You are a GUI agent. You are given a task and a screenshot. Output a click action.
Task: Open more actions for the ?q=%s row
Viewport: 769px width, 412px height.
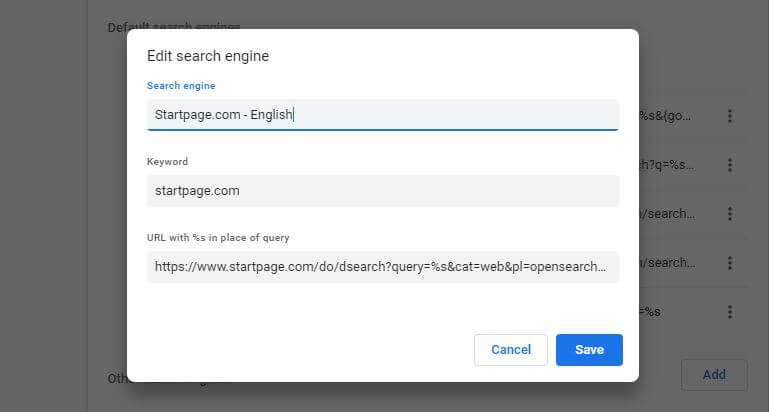point(730,165)
